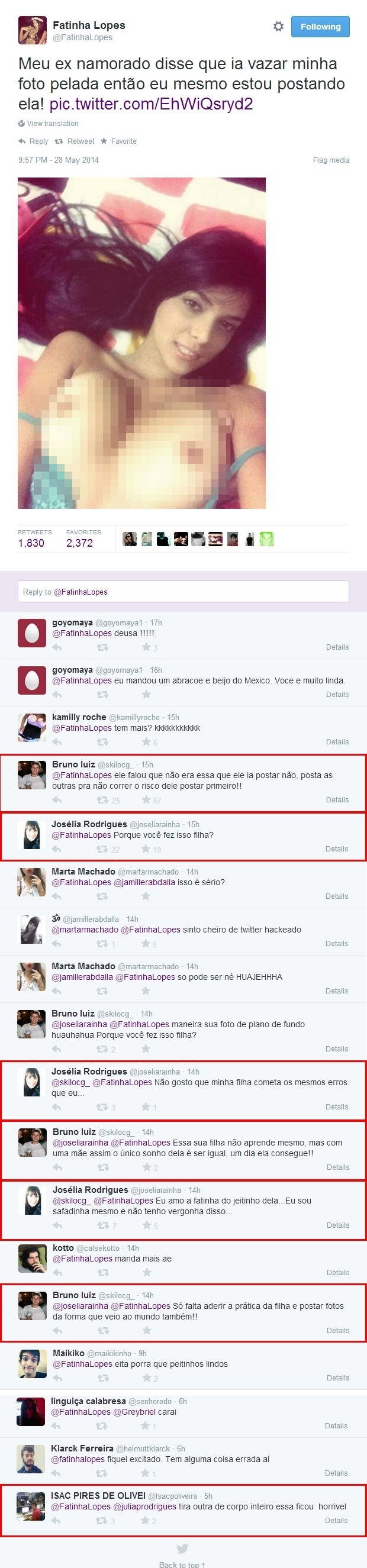Open goyomaya's egg avatar
Image resolution: width=367 pixels, height=1568 pixels.
32,634
